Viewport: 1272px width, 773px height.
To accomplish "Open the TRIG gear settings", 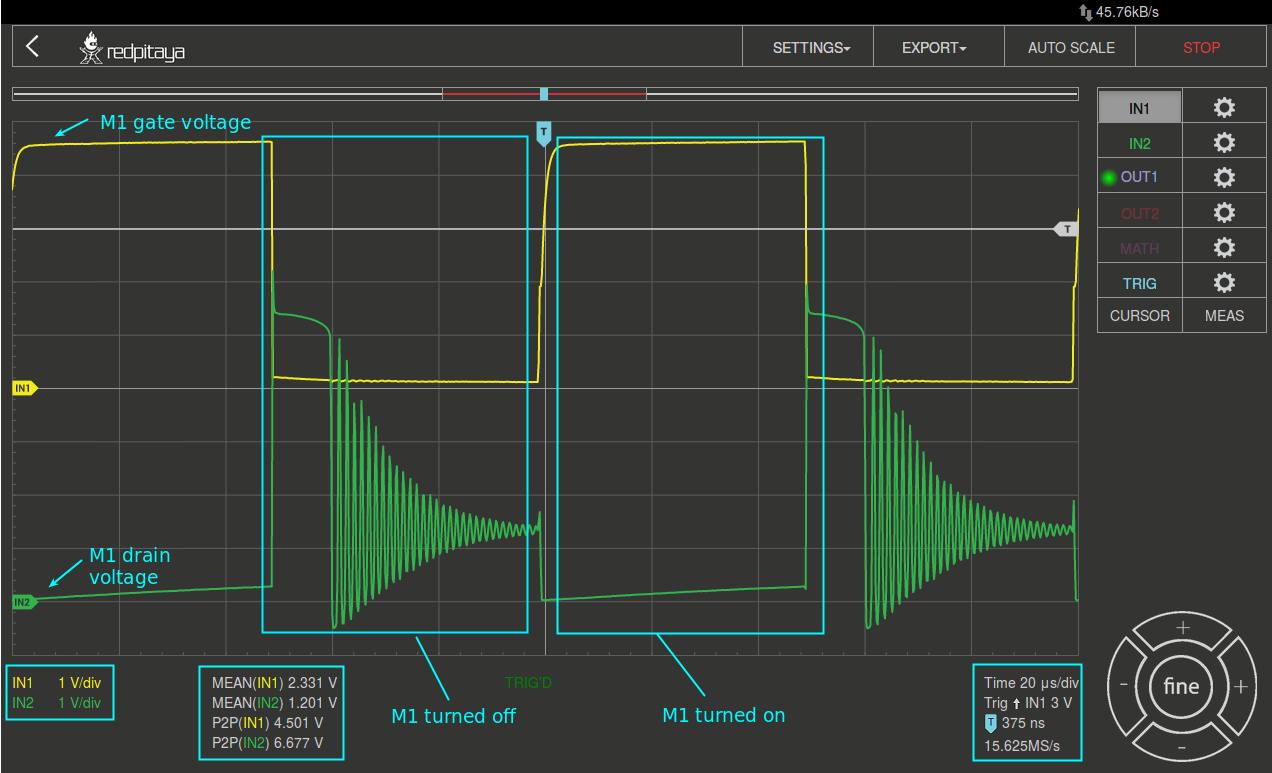I will 1224,283.
